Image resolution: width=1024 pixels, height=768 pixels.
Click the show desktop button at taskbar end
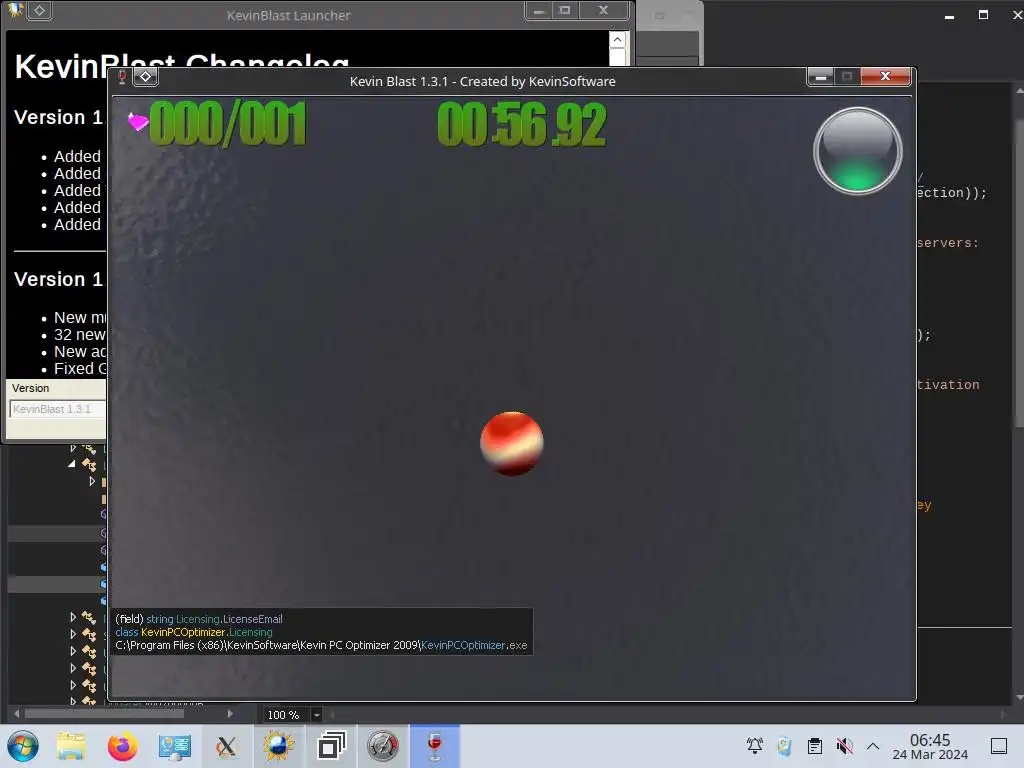pyautogui.click(x=999, y=746)
